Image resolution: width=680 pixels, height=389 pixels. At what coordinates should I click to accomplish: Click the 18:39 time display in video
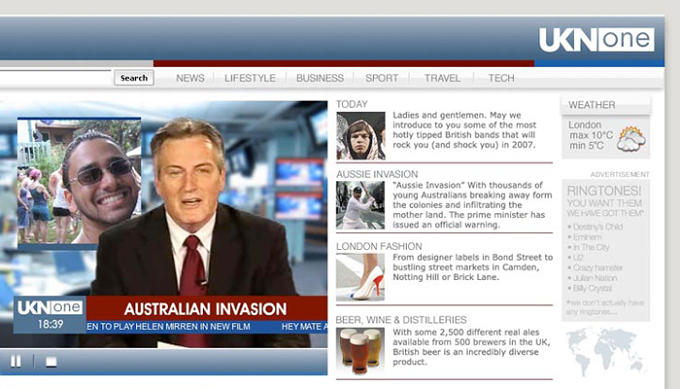[50, 324]
